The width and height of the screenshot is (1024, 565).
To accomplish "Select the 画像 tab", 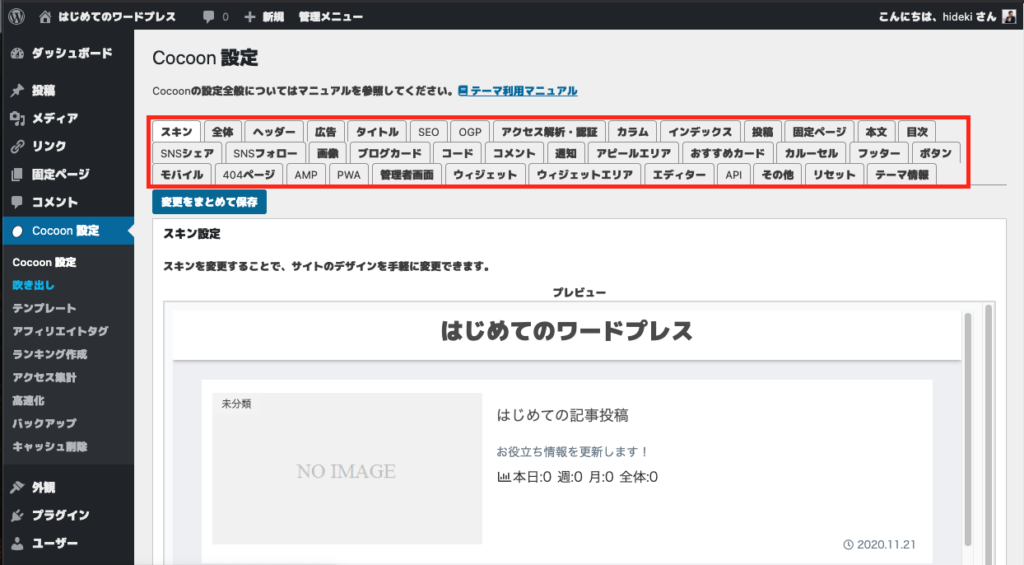I will coord(328,153).
